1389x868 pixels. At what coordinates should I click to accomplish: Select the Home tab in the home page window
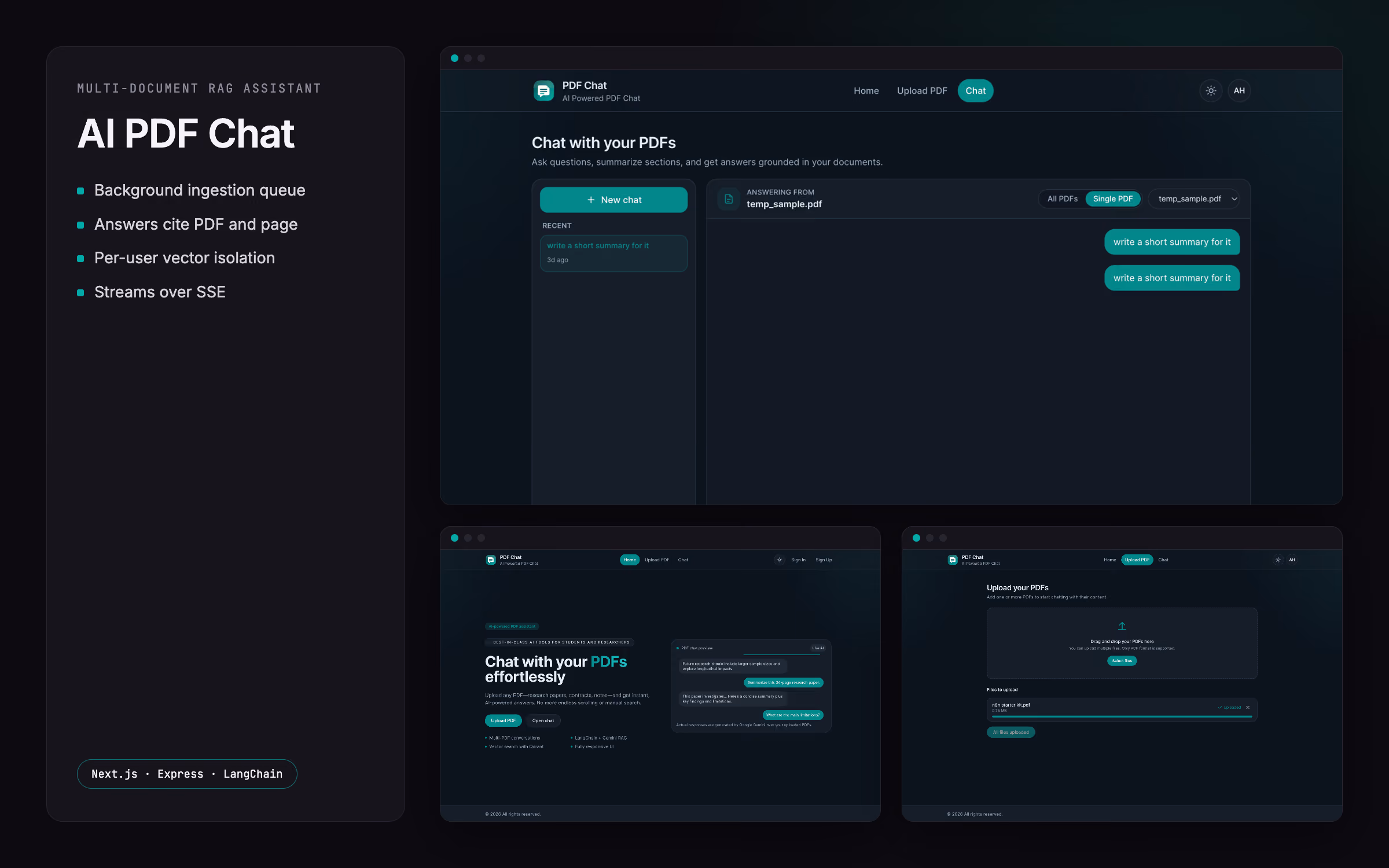630,560
